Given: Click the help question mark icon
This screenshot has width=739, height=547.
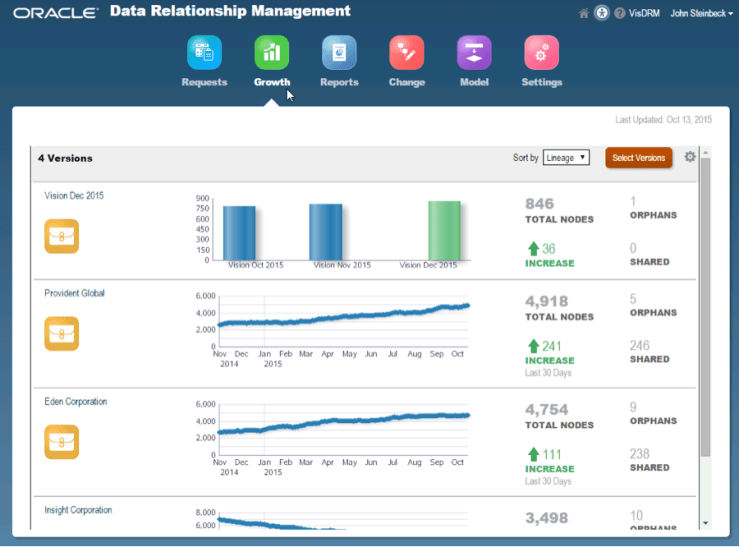Looking at the screenshot, I should point(620,14).
